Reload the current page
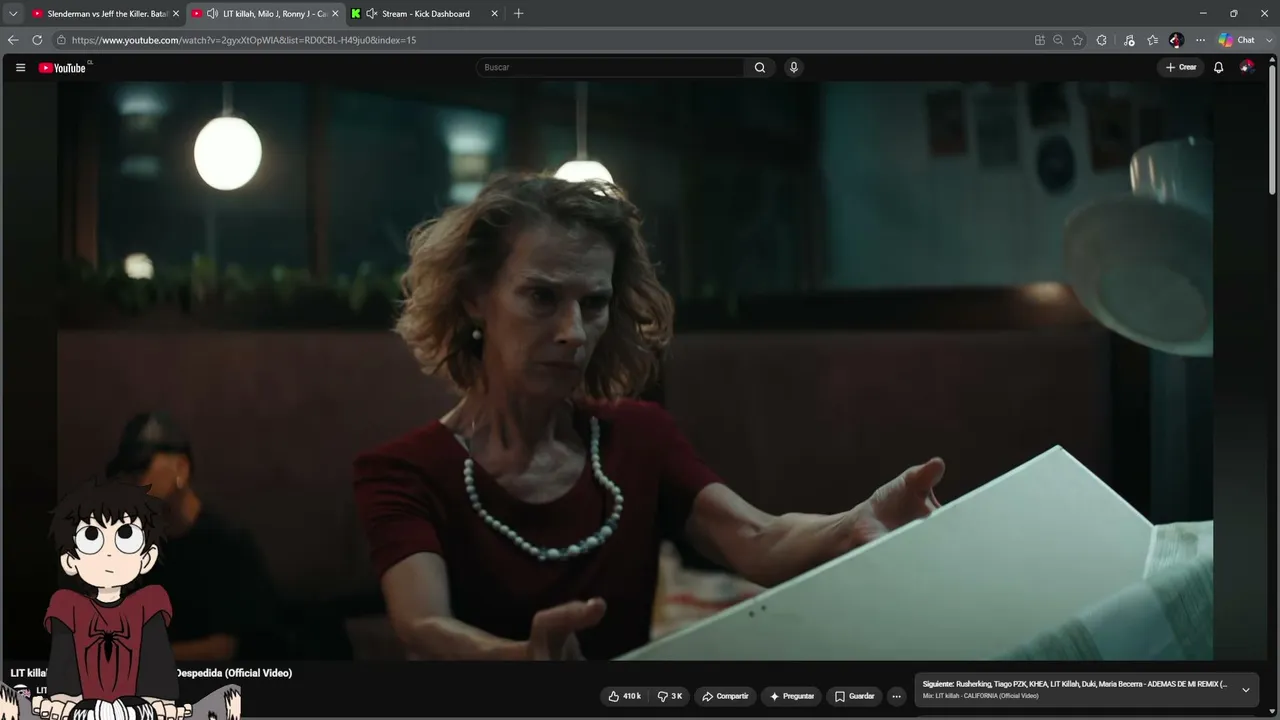This screenshot has width=1280, height=720. pos(37,40)
